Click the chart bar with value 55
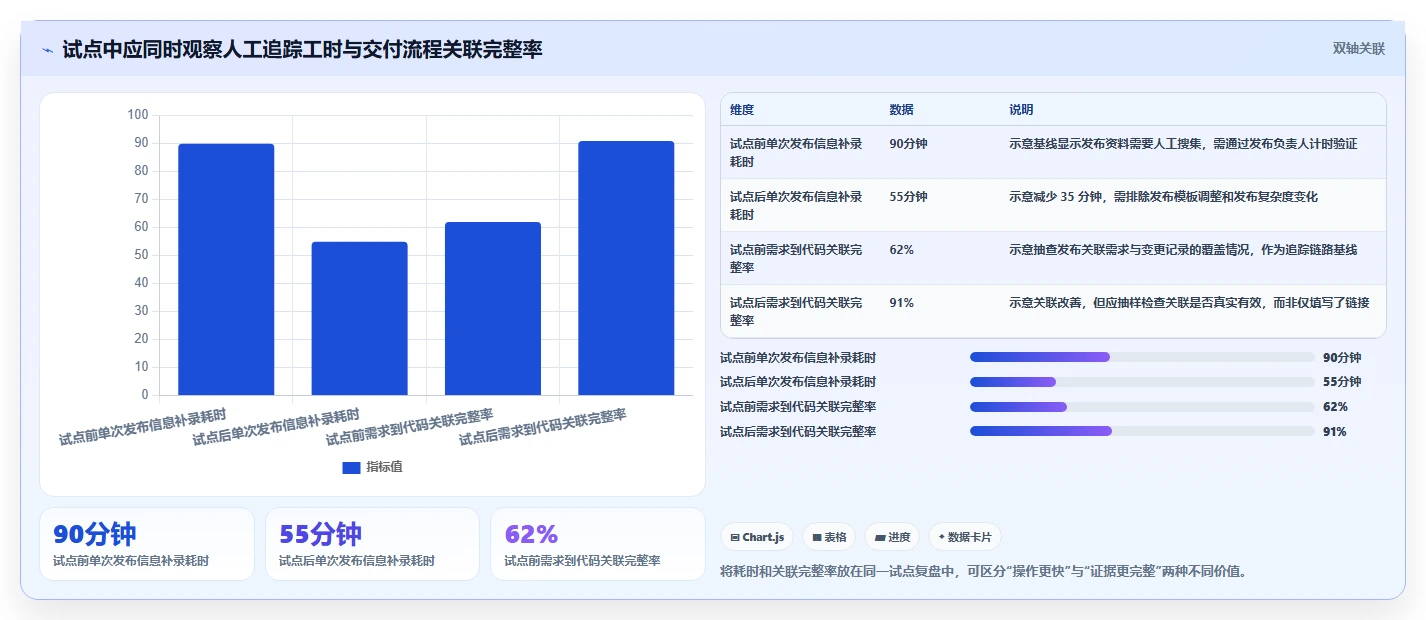Viewport: 1426px width, 620px height. [359, 318]
